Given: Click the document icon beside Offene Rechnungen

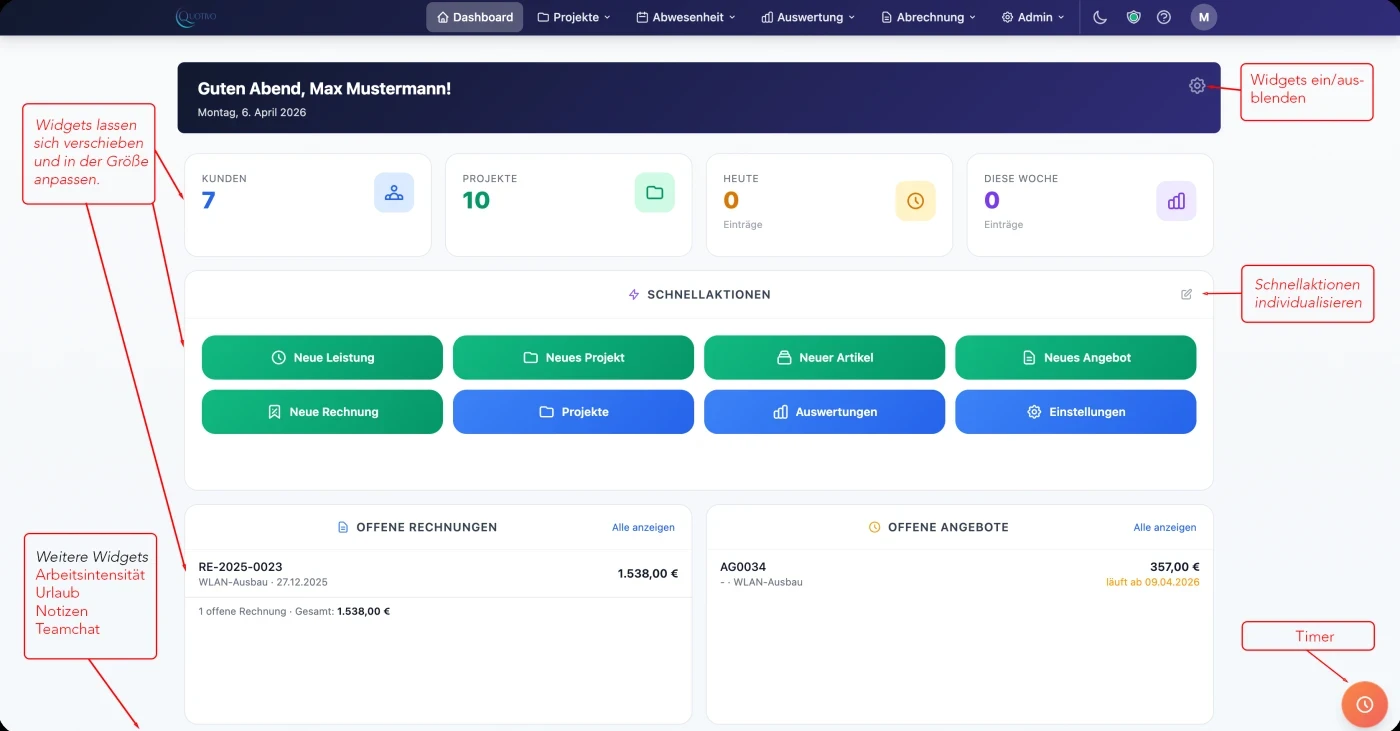Looking at the screenshot, I should tap(343, 527).
